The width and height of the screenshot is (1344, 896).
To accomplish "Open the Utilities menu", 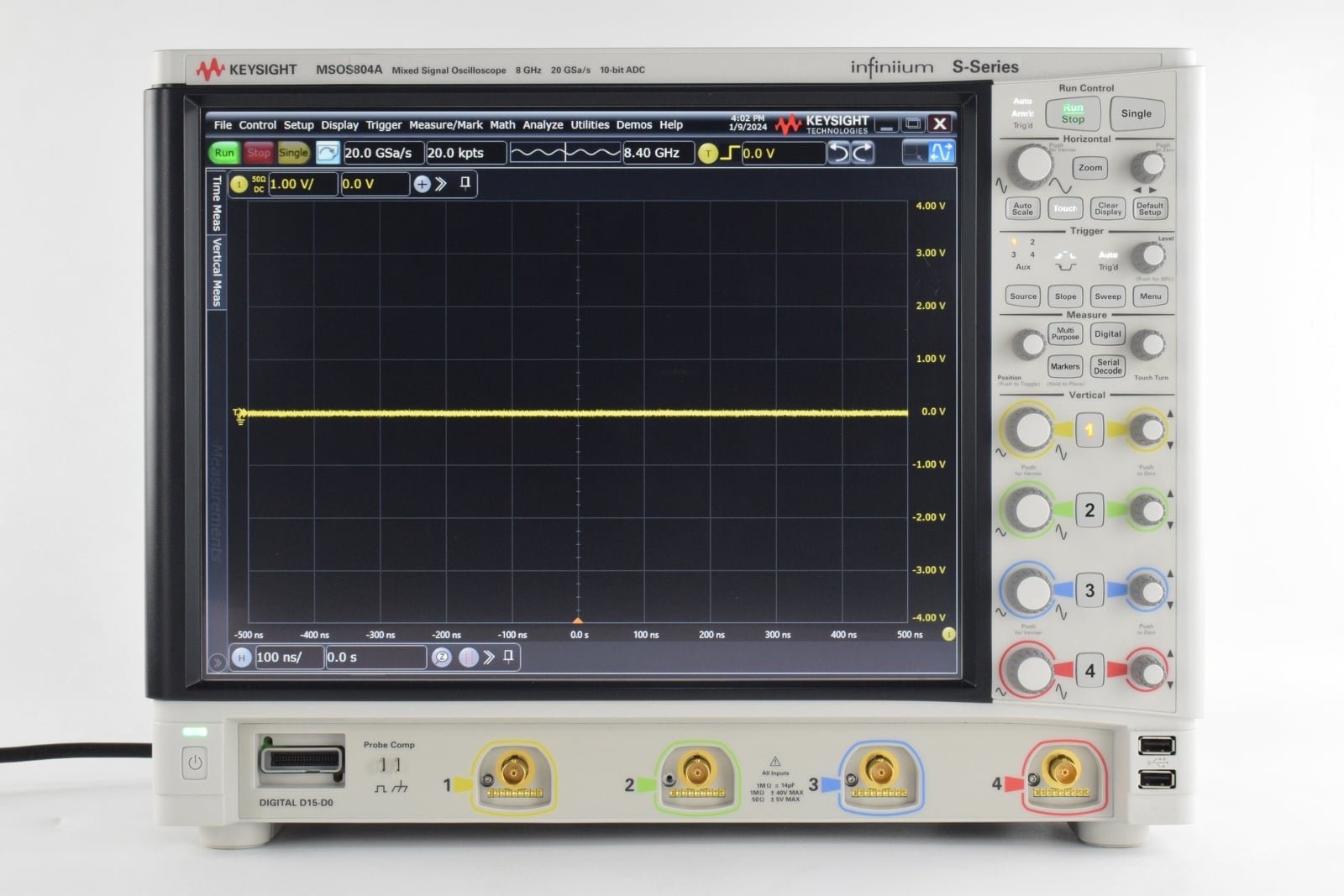I will [x=590, y=125].
